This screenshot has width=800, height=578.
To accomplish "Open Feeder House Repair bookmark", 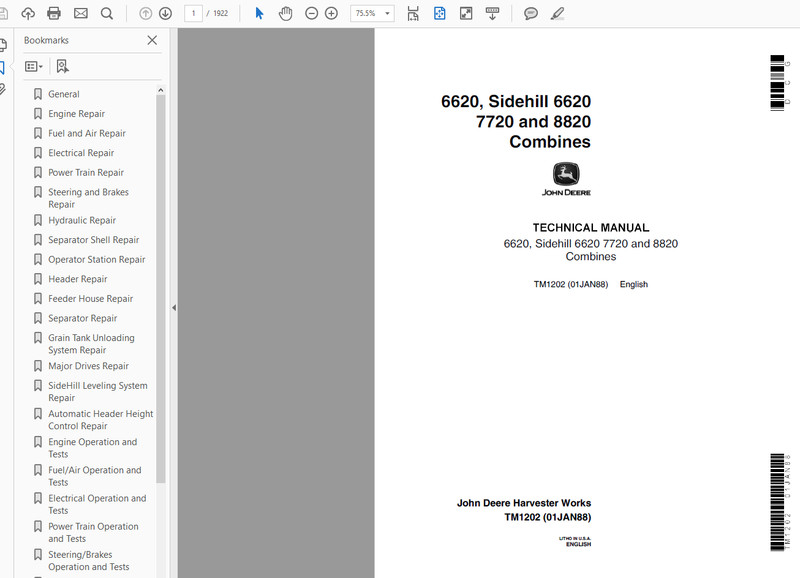I will (x=90, y=298).
